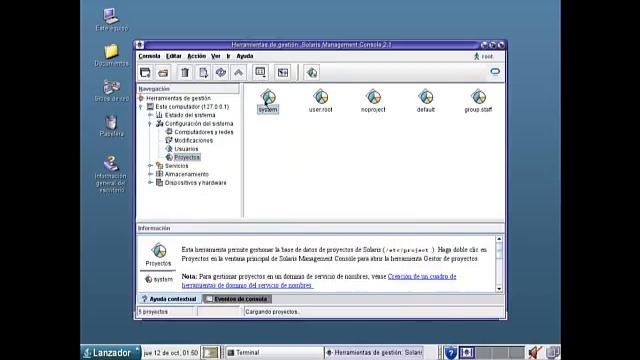Select Computadores y redes tree item
Viewport: 640px width, 360px height.
[x=204, y=132]
